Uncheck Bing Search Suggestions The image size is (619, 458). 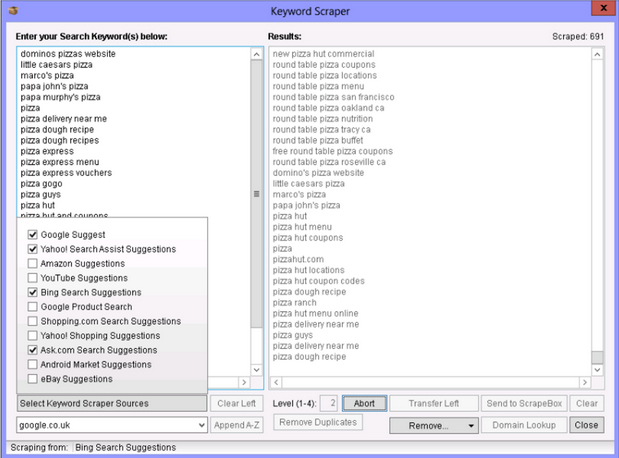(32, 292)
